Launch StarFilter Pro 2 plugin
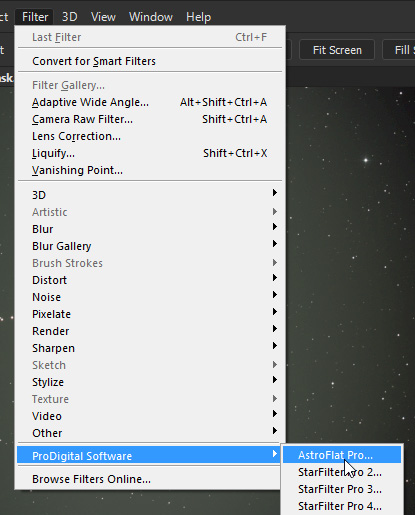 [x=342, y=472]
